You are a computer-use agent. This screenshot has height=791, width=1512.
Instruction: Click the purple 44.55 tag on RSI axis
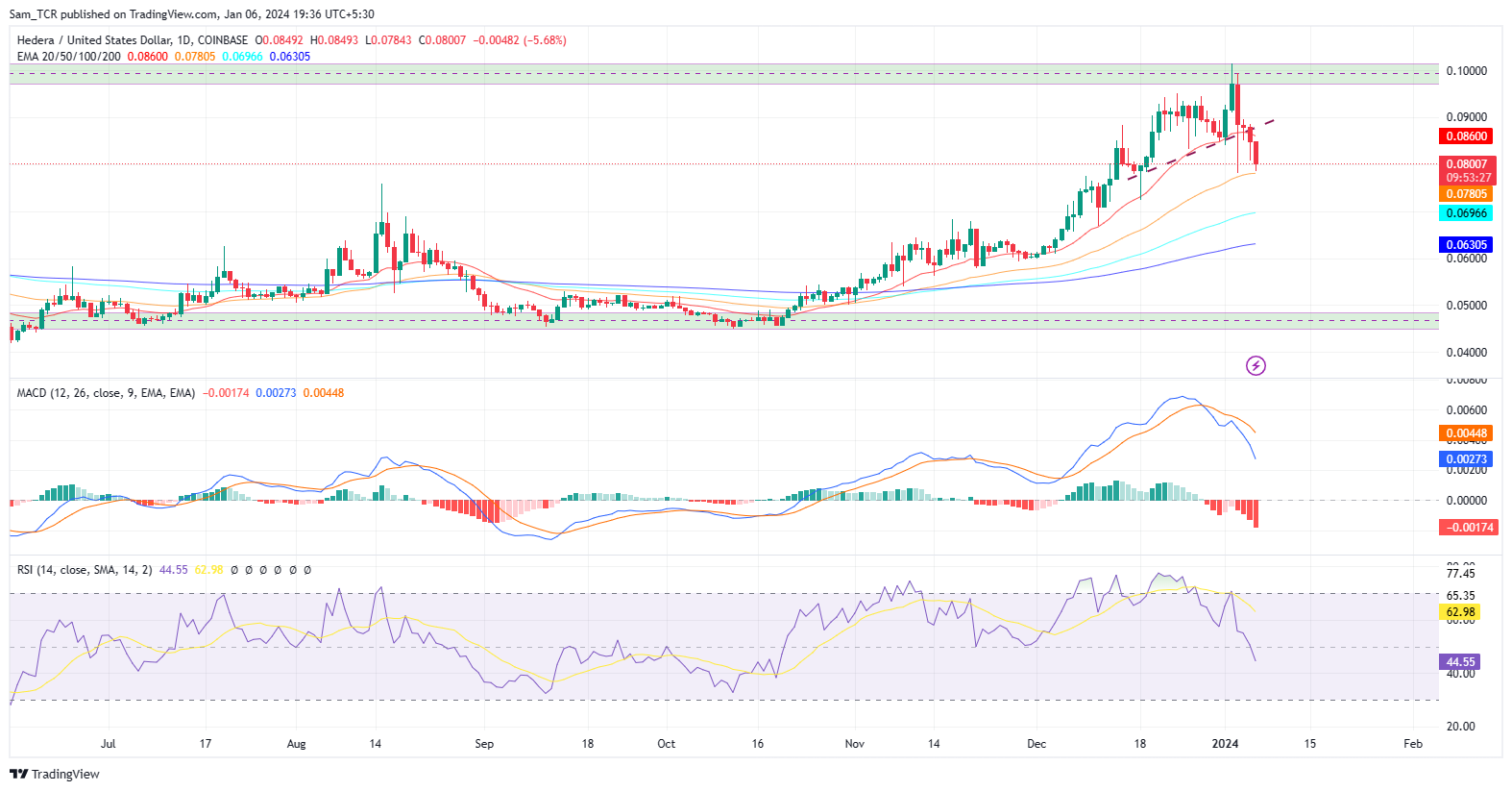1460,662
